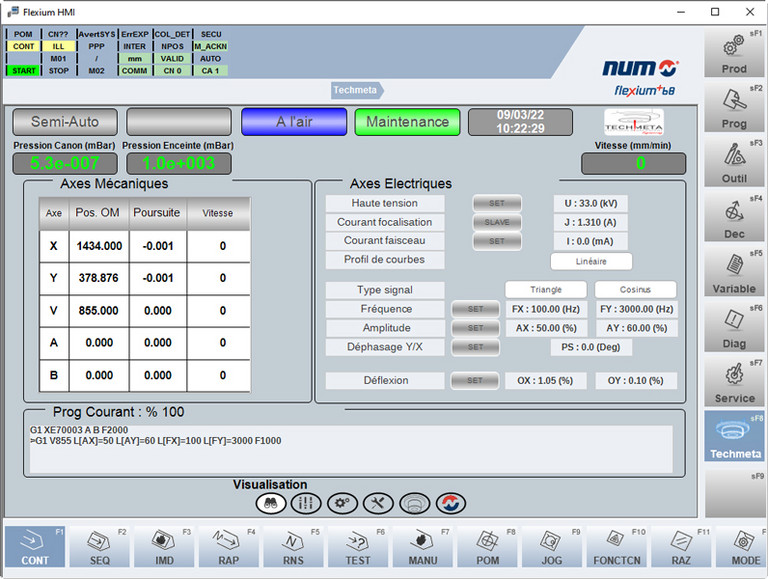Viewport: 768px width, 579px height.
Task: Open the Linéaire curve profile selector
Action: [x=591, y=261]
